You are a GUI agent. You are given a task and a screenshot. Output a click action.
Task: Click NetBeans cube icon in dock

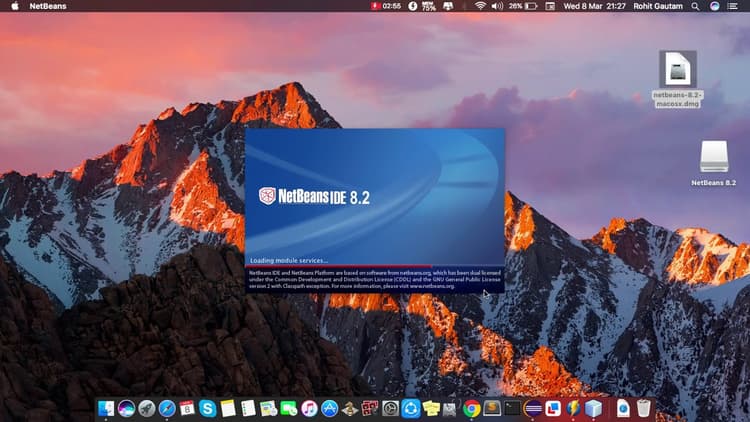[x=594, y=409]
